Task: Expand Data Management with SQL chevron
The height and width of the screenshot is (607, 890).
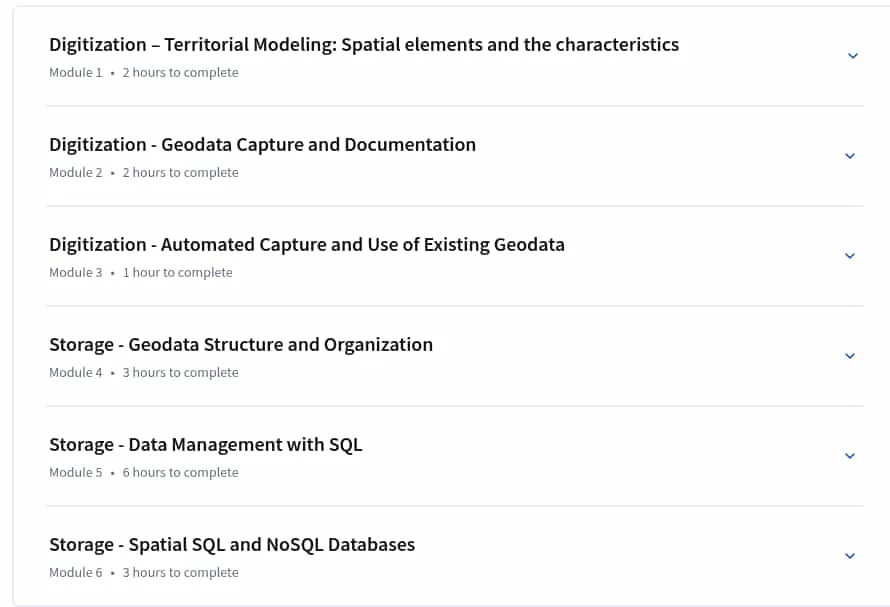Action: tap(850, 455)
